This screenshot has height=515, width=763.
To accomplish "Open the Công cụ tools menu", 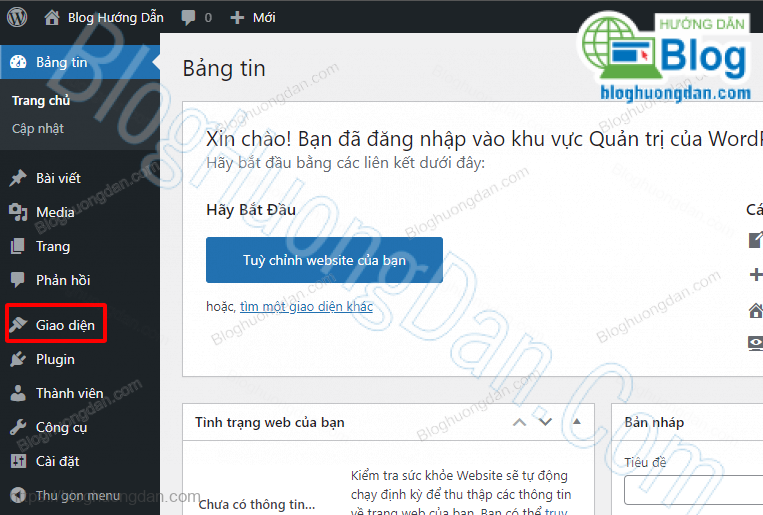I will [x=61, y=427].
